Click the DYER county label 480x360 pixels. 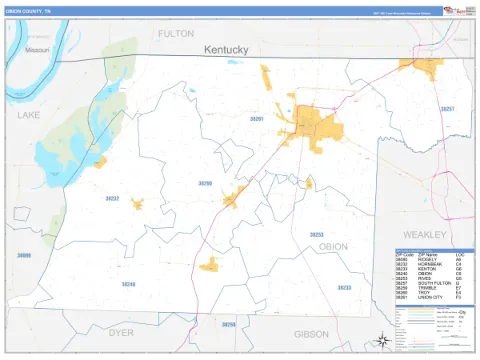click(x=121, y=333)
